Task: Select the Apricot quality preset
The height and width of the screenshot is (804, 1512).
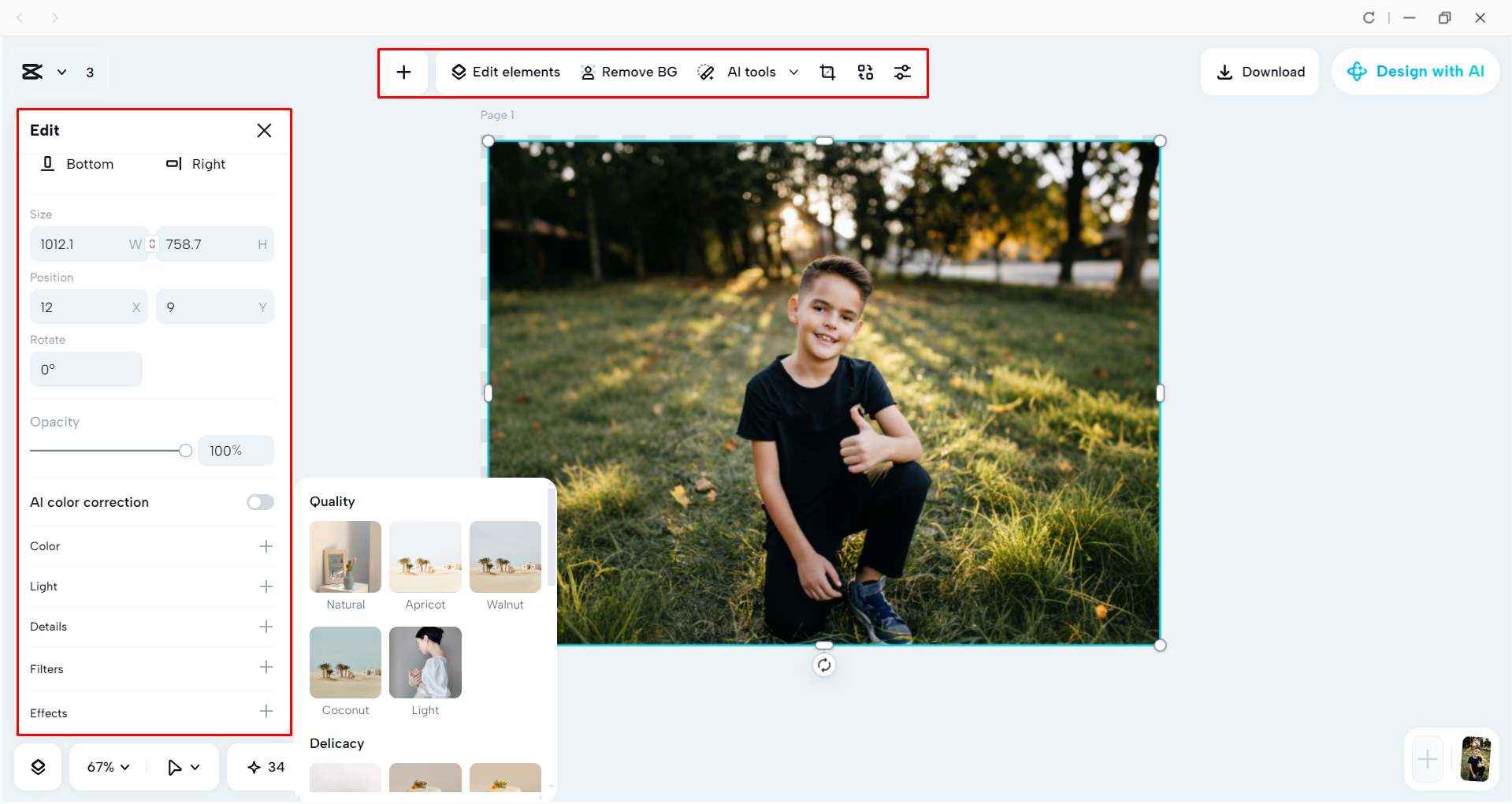Action: pos(425,557)
